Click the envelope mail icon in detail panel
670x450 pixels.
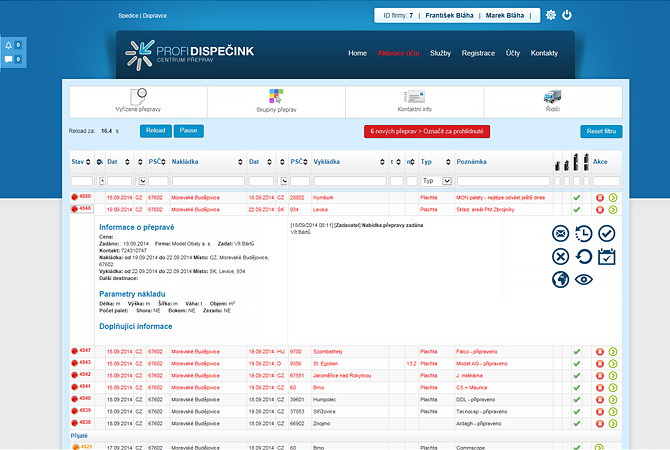click(x=560, y=233)
